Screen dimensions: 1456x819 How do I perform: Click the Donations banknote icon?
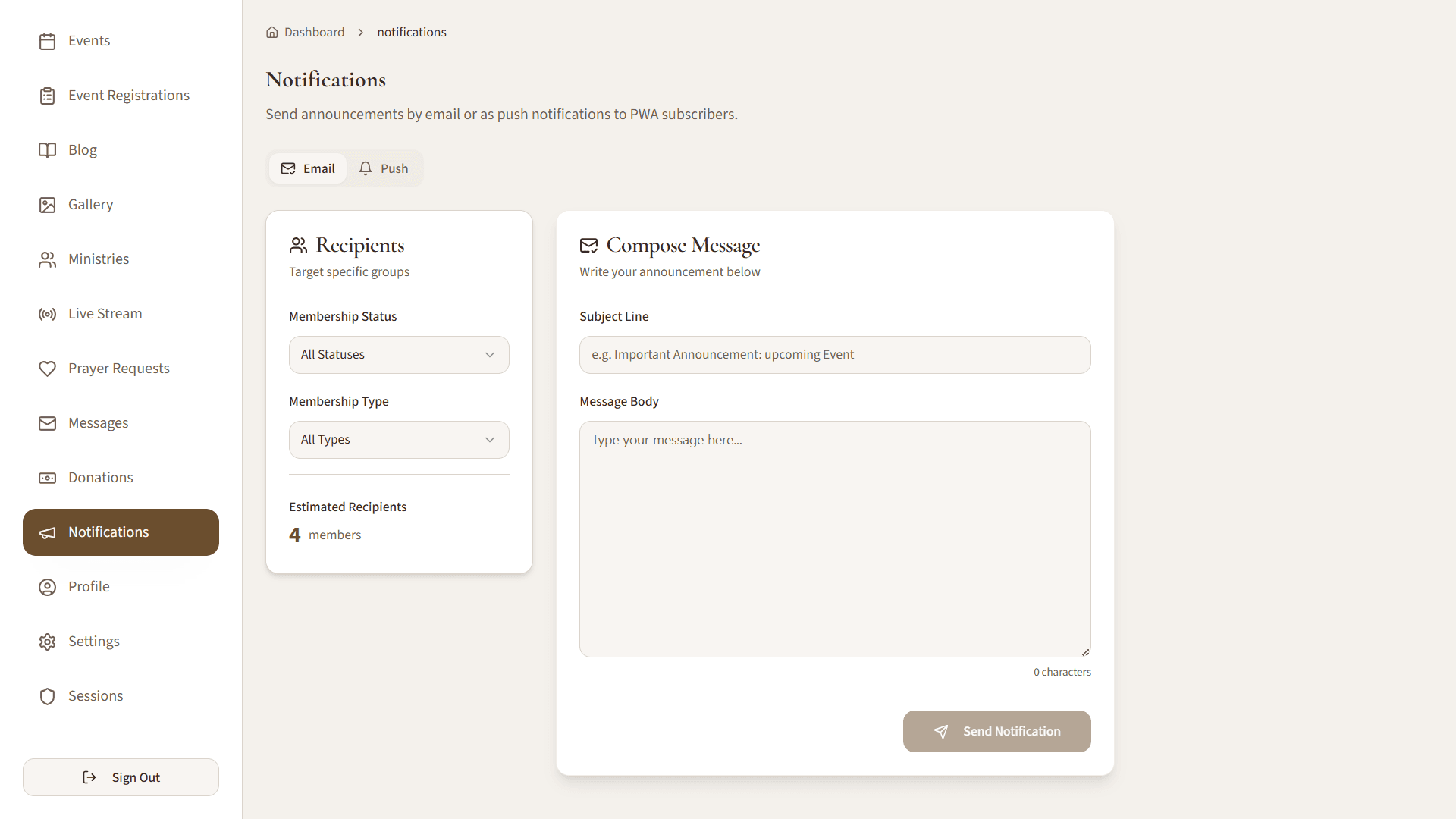click(x=47, y=478)
